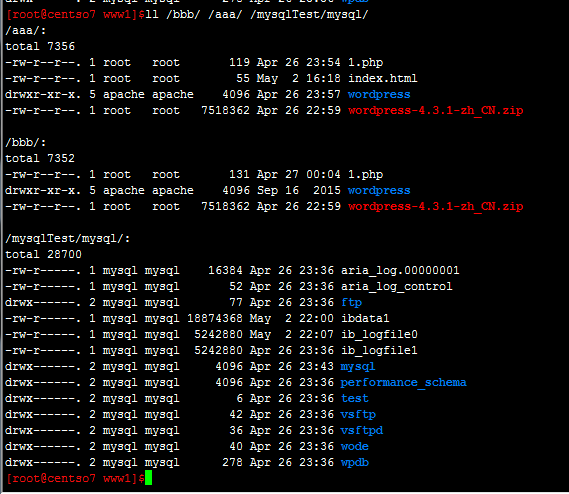Select the red wordpress-4.3.1-zh_CN.zip under /aaa/

point(435,110)
